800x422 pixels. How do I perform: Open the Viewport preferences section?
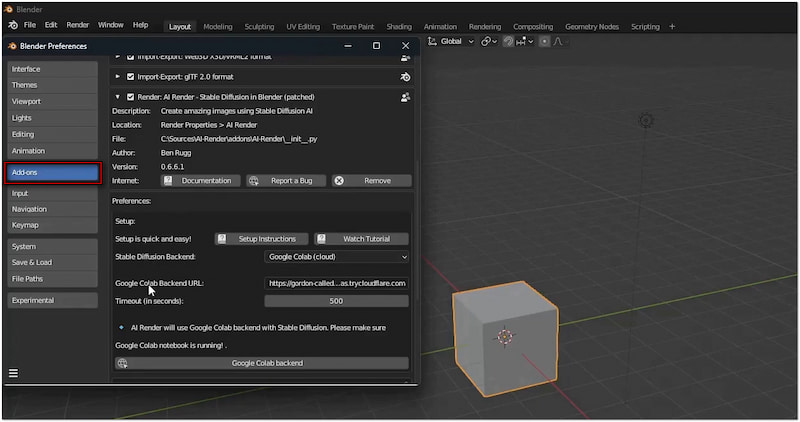point(53,102)
